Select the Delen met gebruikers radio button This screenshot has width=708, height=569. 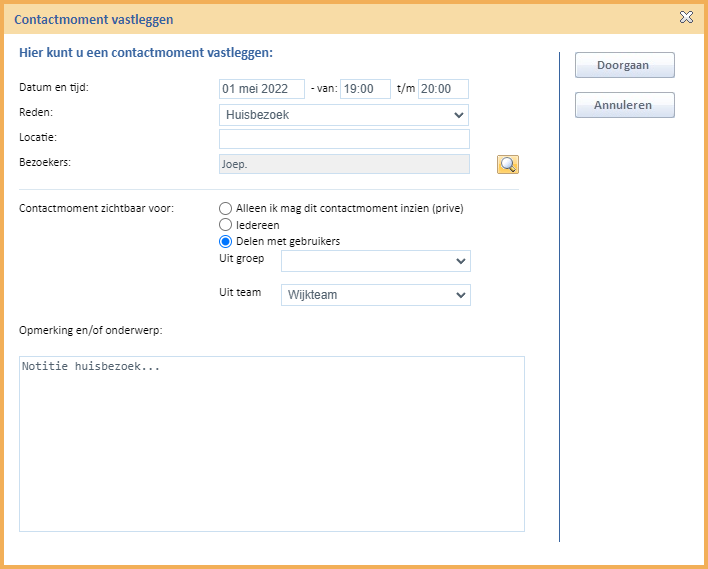[225, 242]
